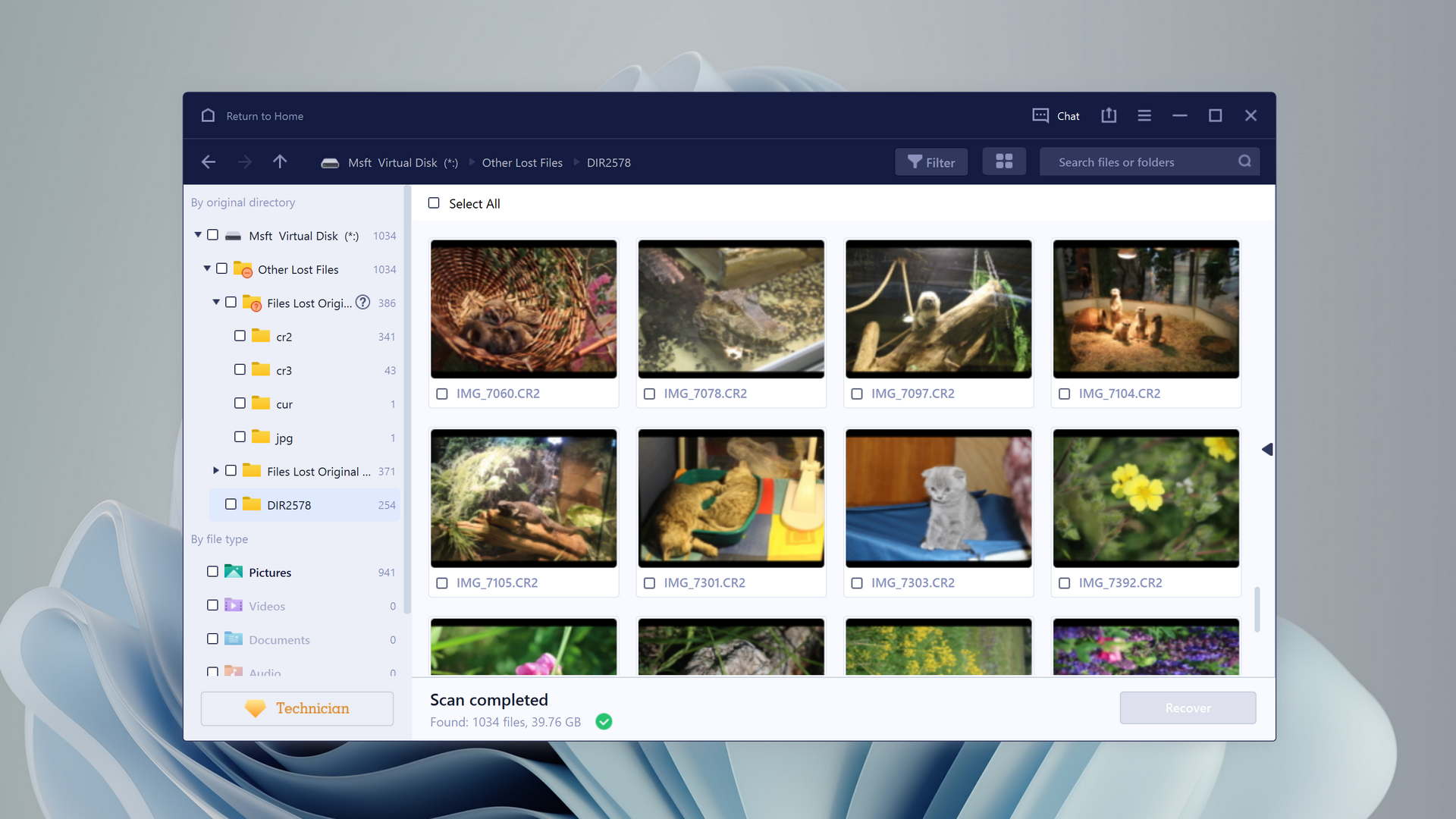Click the Other Lost Files folder icon

tap(243, 269)
